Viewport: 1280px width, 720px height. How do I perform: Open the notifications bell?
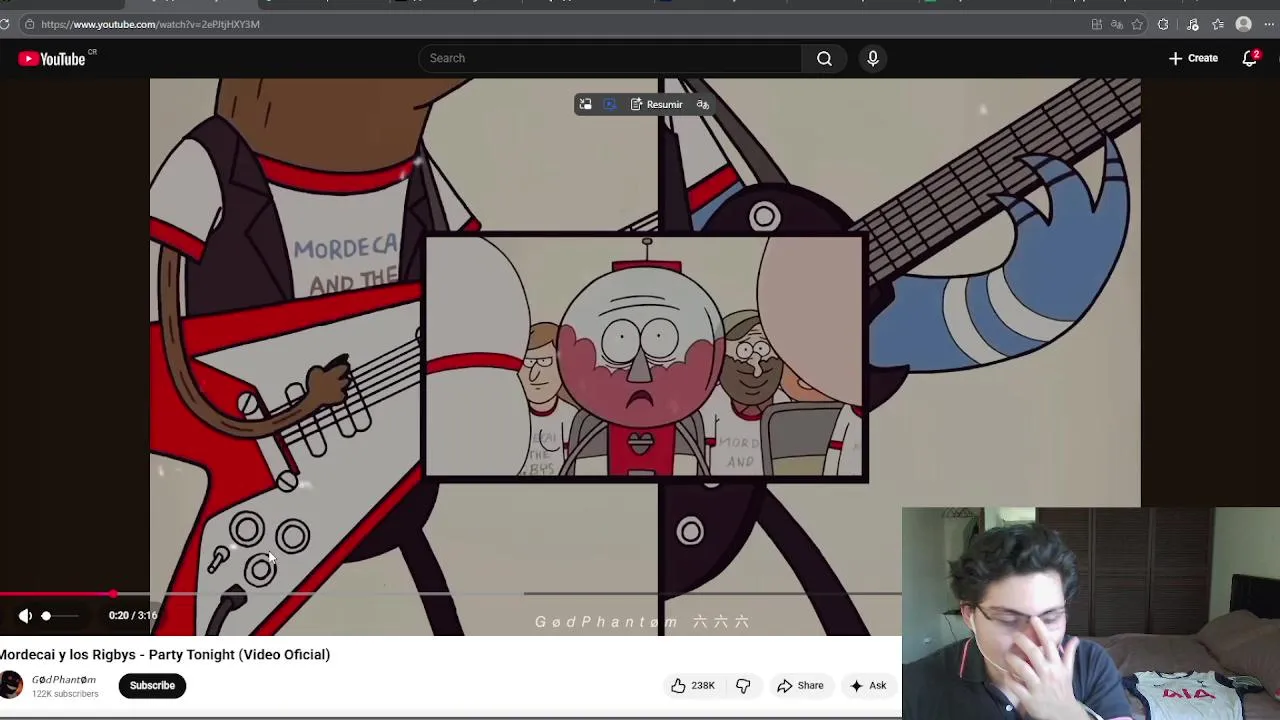point(1249,58)
